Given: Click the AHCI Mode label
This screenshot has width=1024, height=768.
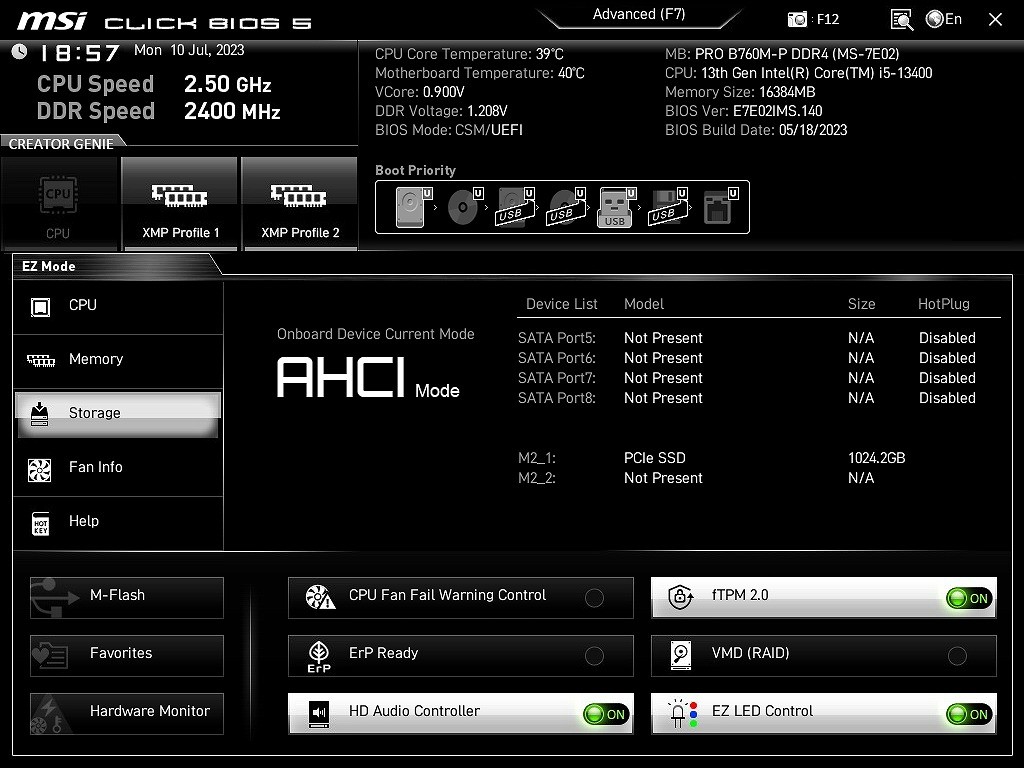Looking at the screenshot, I should (x=368, y=378).
